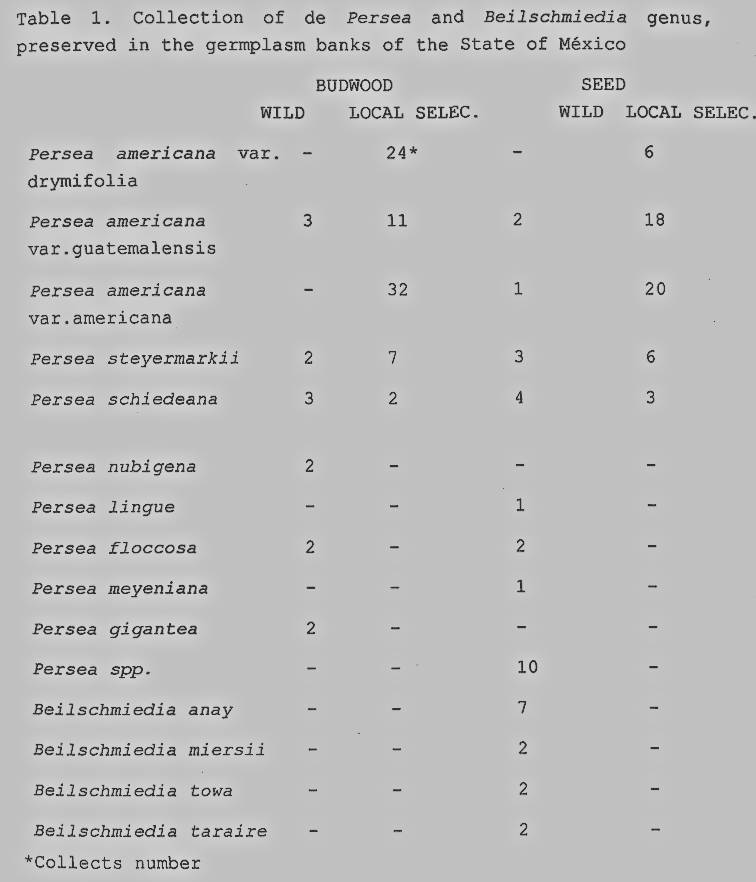Click the LOCAL SELEC. subheader under SEED
Image resolution: width=756 pixels, height=882 pixels.
(x=690, y=112)
